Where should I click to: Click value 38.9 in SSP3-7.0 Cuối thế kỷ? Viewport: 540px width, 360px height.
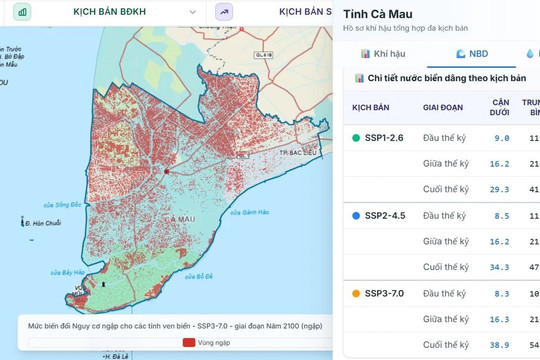(x=499, y=345)
